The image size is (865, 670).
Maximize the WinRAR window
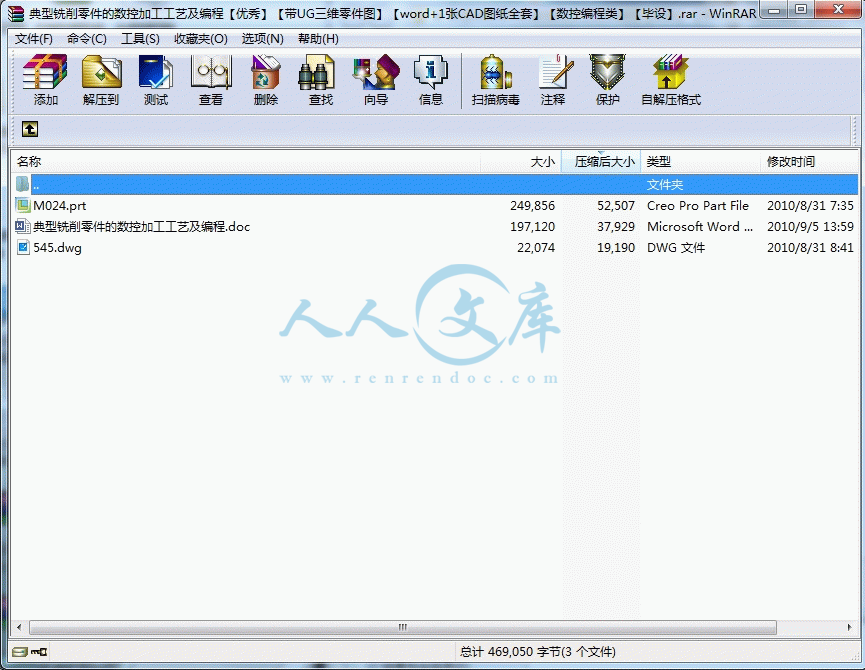(x=802, y=9)
